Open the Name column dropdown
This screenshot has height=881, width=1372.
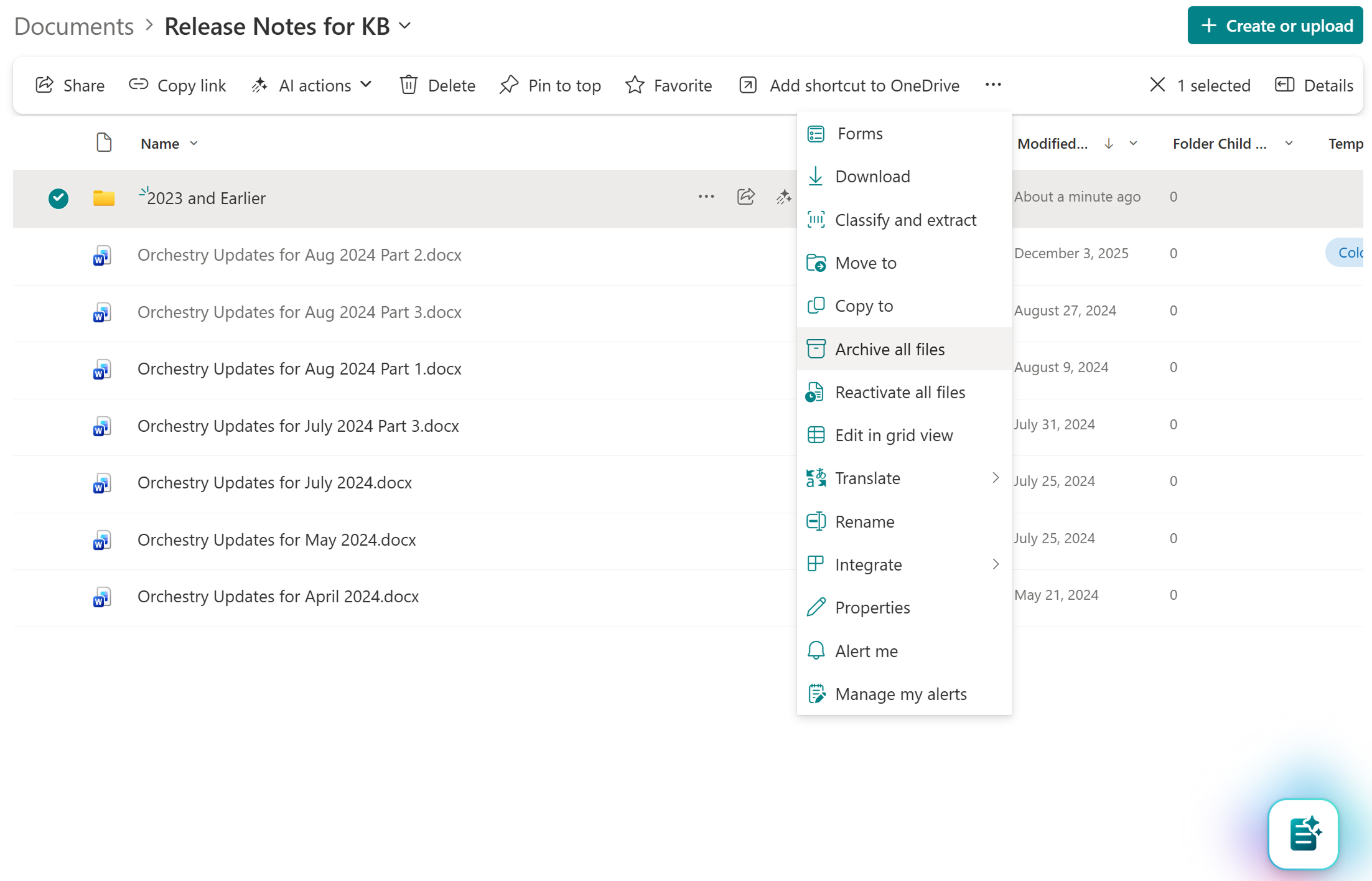pos(194,143)
